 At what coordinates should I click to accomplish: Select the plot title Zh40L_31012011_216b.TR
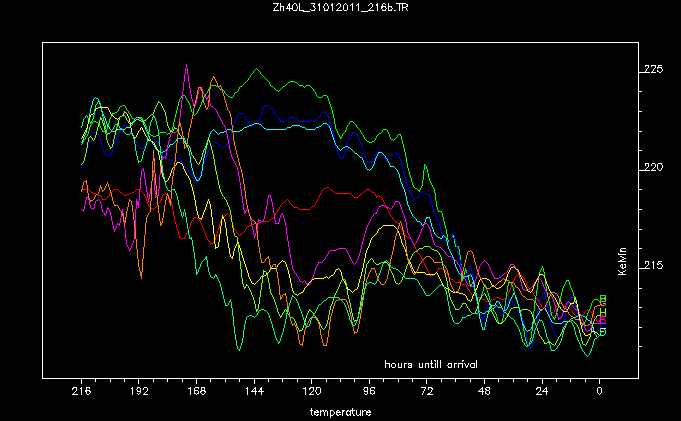click(340, 7)
